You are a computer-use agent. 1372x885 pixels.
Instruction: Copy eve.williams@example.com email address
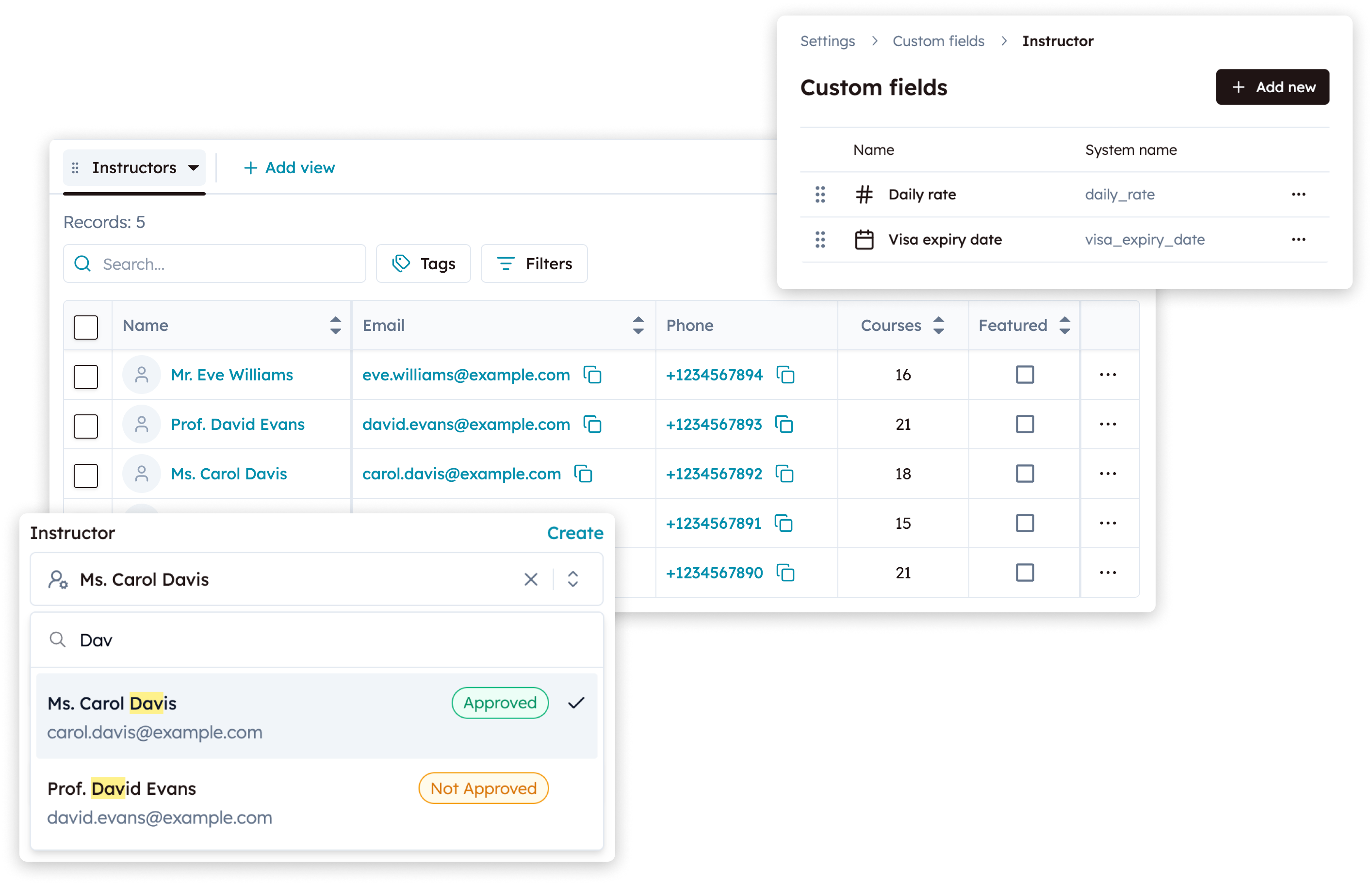click(593, 375)
